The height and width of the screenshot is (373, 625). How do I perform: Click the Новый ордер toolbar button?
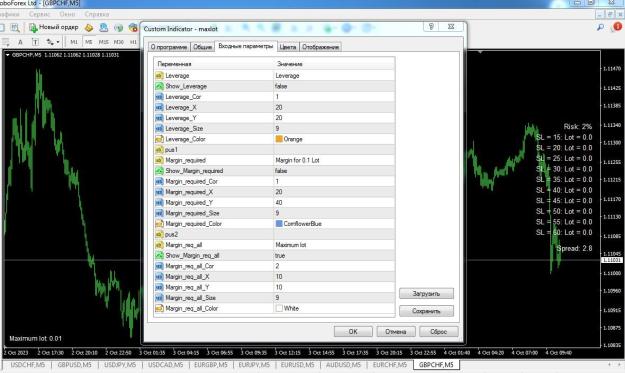tap(53, 27)
